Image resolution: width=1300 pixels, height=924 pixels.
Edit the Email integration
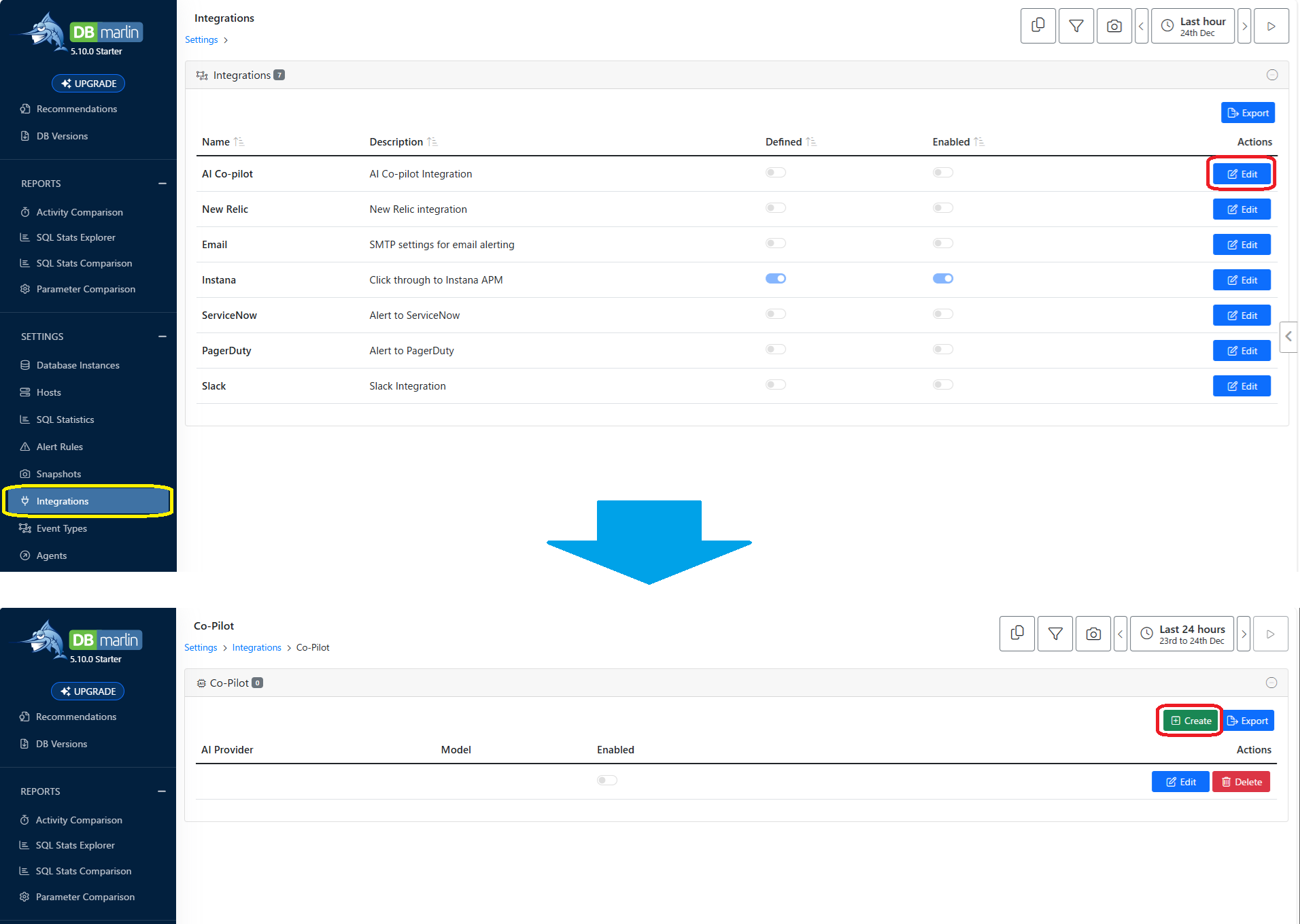(1242, 245)
